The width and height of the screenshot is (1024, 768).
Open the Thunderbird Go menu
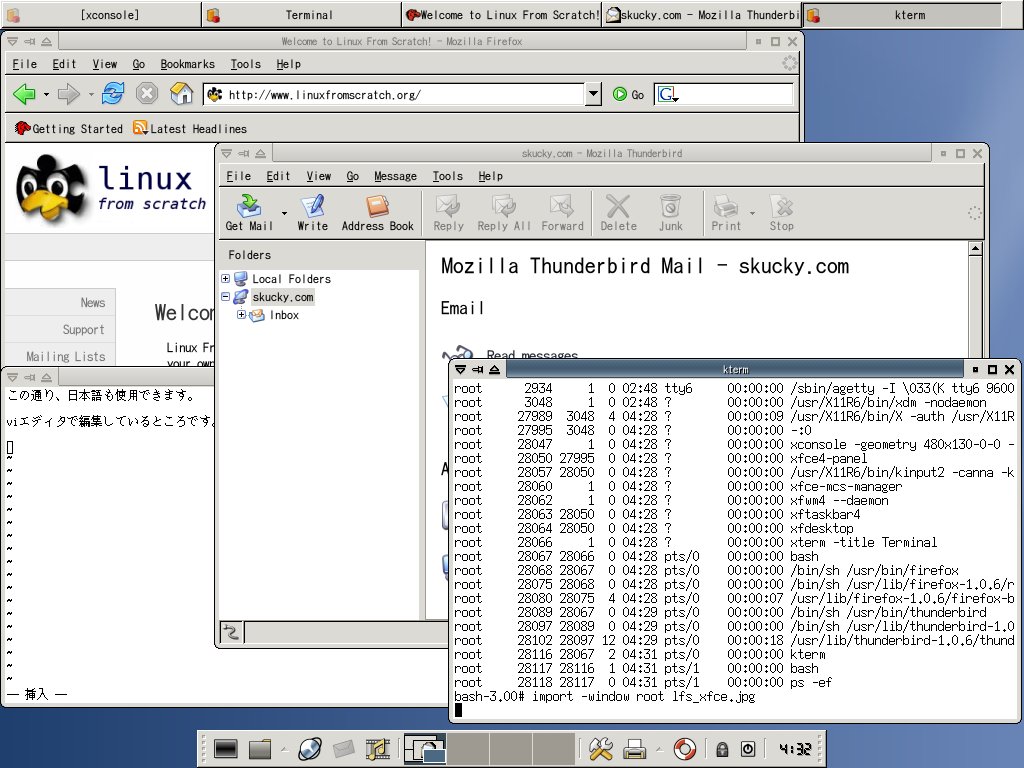(353, 176)
